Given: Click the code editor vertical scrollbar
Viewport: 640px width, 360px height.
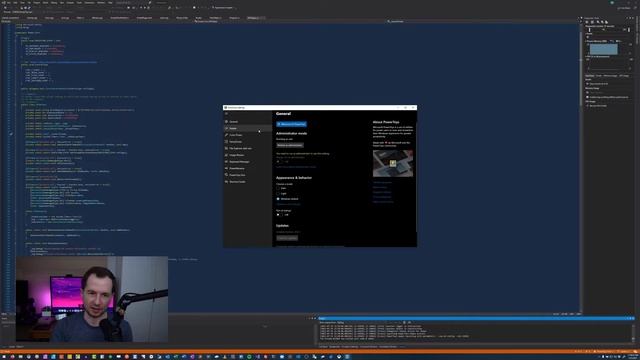Looking at the screenshot, I should pos(580,167).
